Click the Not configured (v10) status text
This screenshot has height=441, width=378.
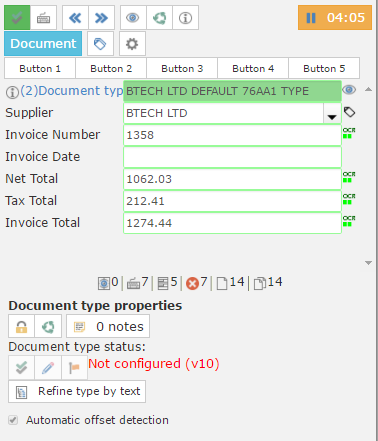pos(154,364)
